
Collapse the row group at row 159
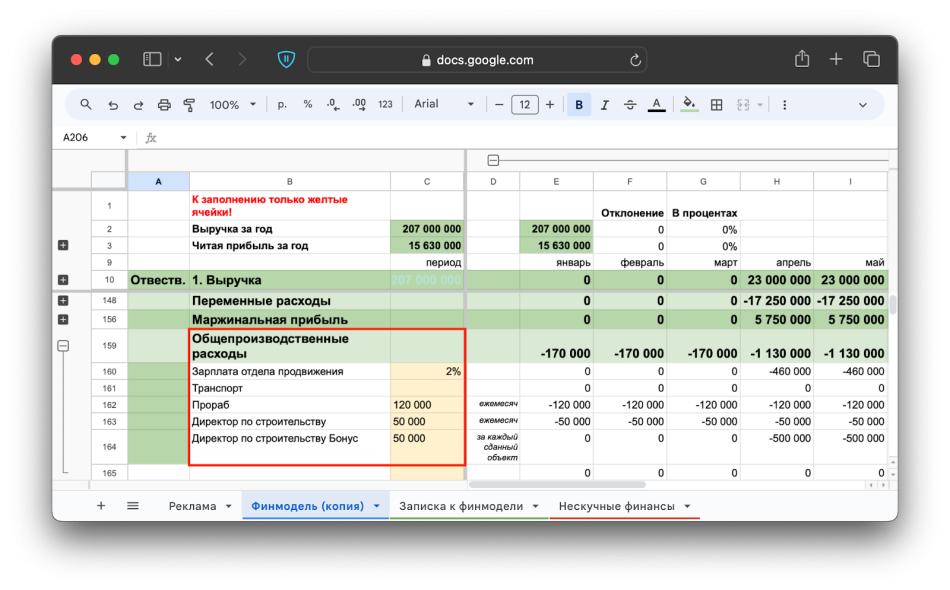click(x=63, y=346)
